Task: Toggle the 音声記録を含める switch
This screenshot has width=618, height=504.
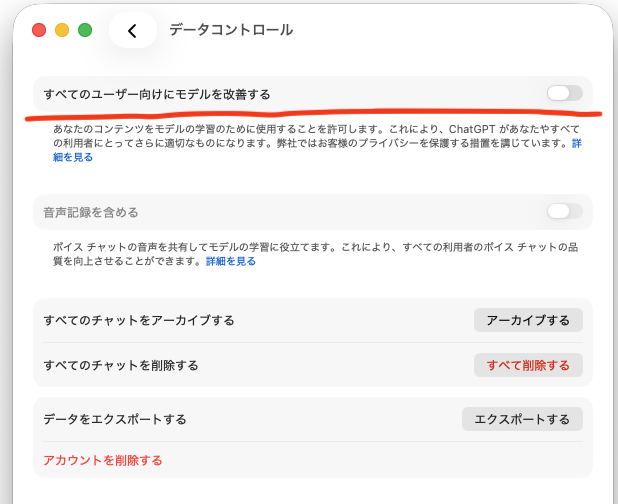Action: point(564,211)
